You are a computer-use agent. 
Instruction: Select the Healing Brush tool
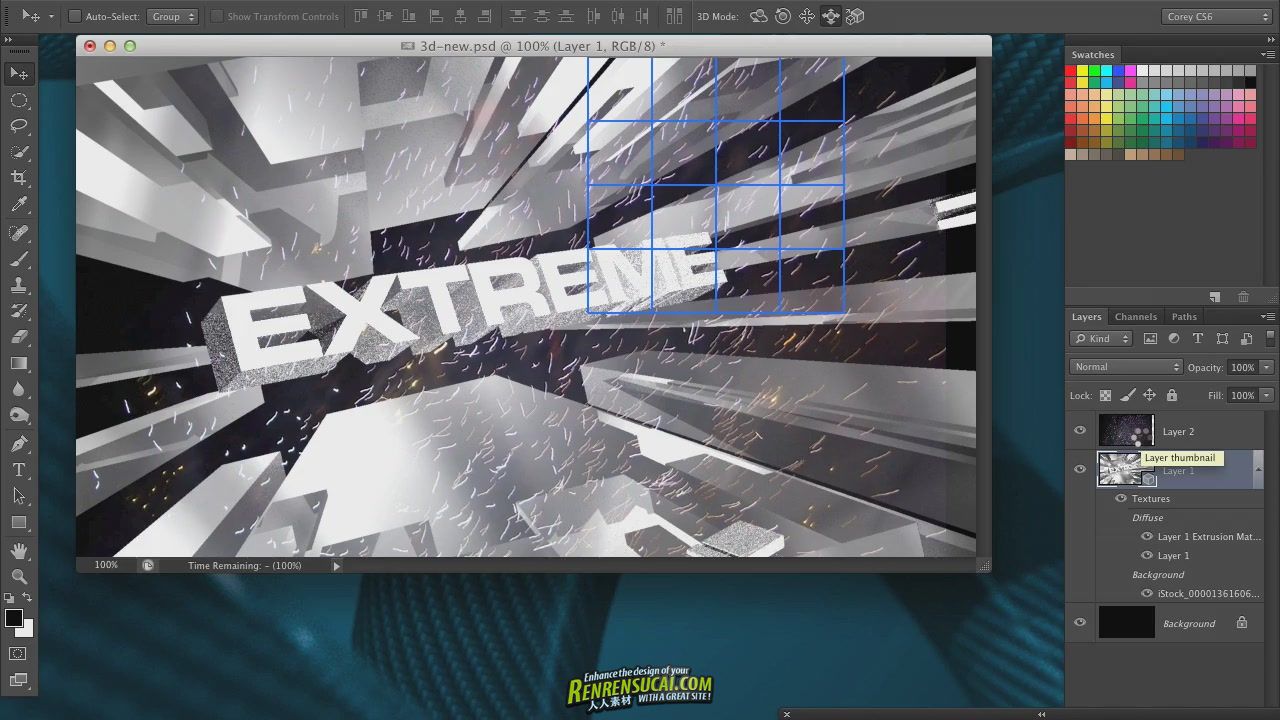(x=19, y=233)
